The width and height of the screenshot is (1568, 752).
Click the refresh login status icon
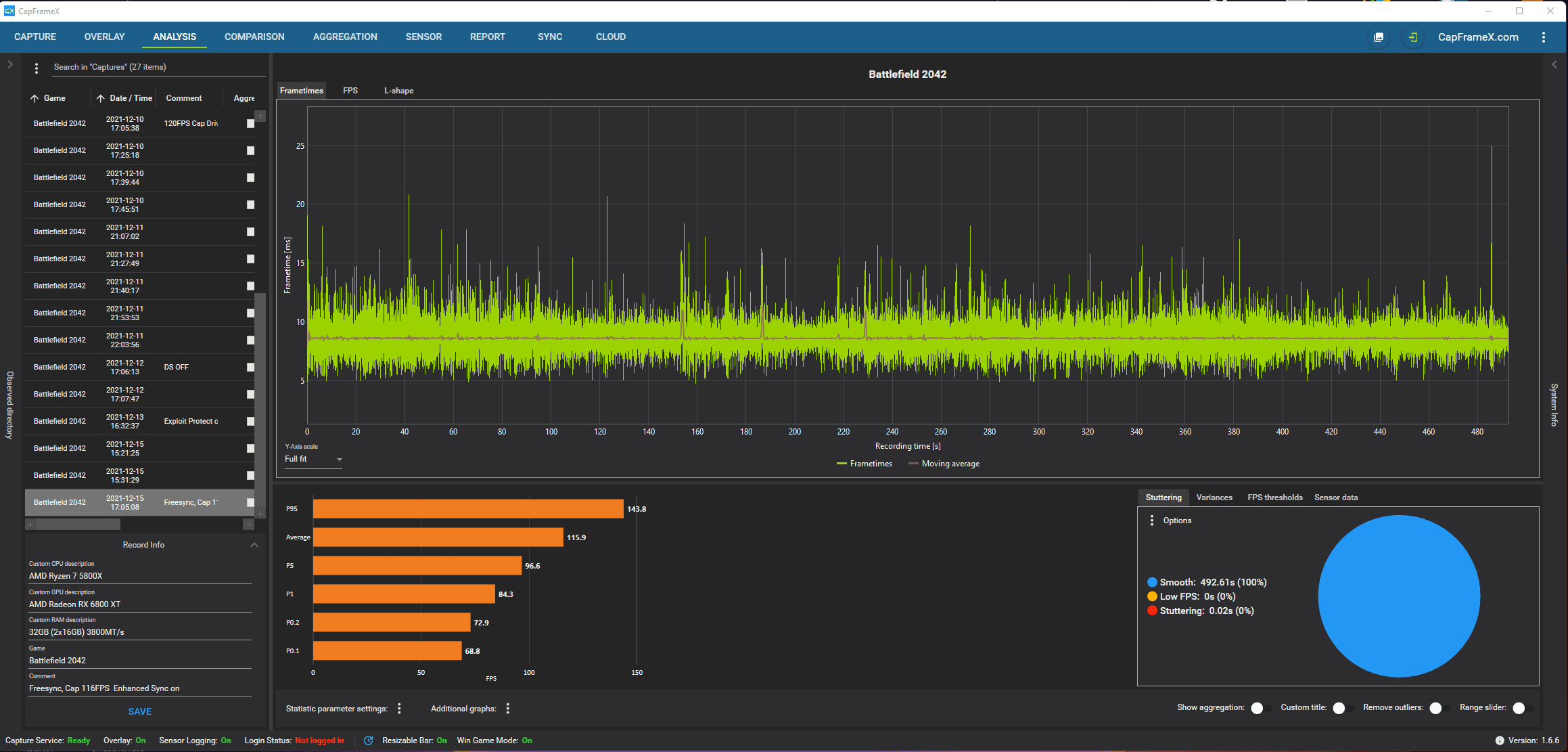(x=369, y=740)
